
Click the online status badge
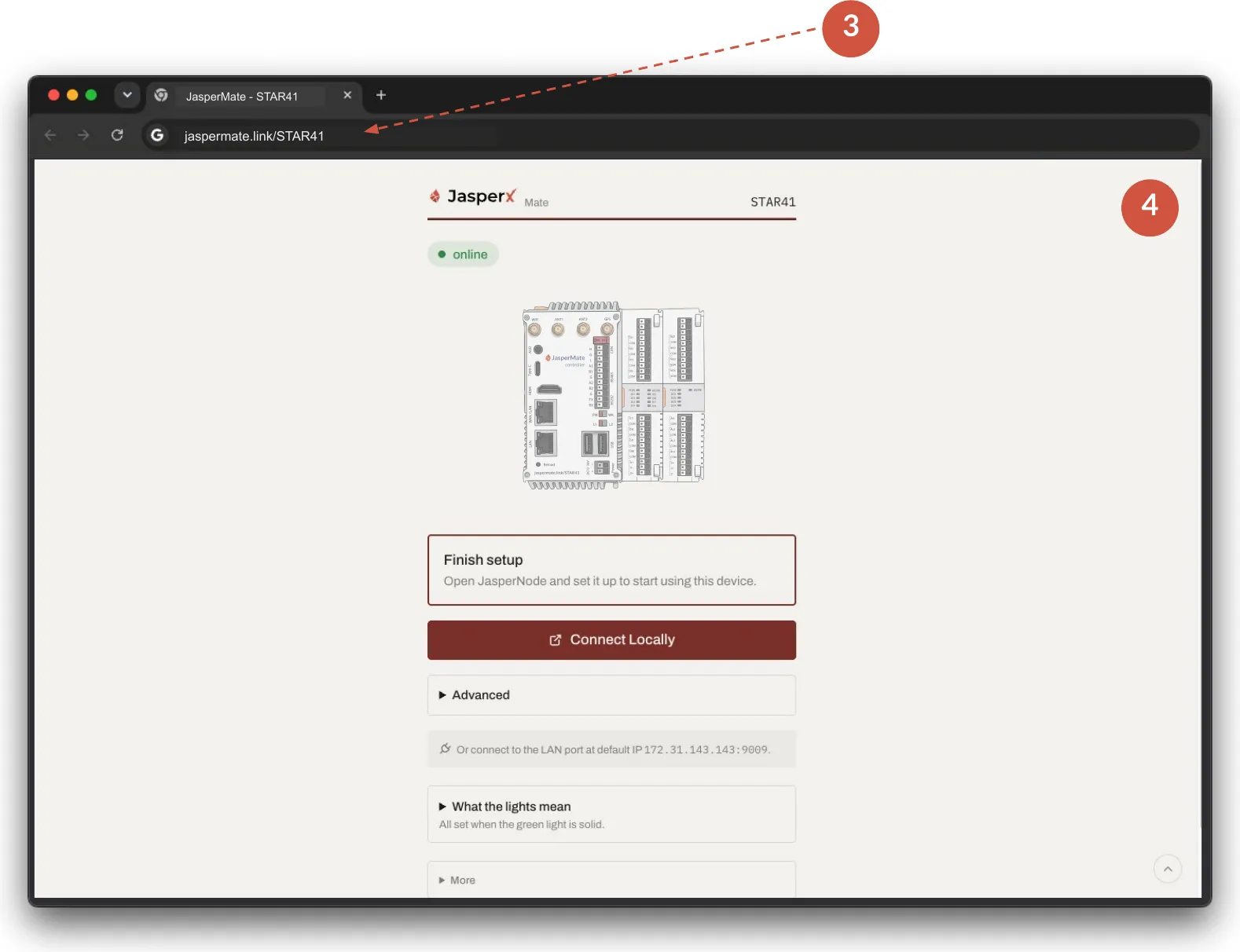click(463, 254)
